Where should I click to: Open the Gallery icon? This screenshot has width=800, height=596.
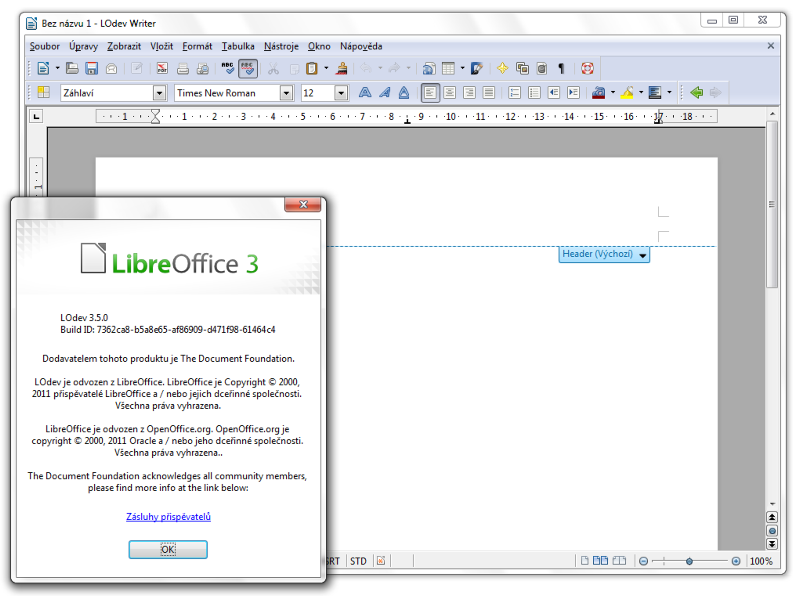522,68
